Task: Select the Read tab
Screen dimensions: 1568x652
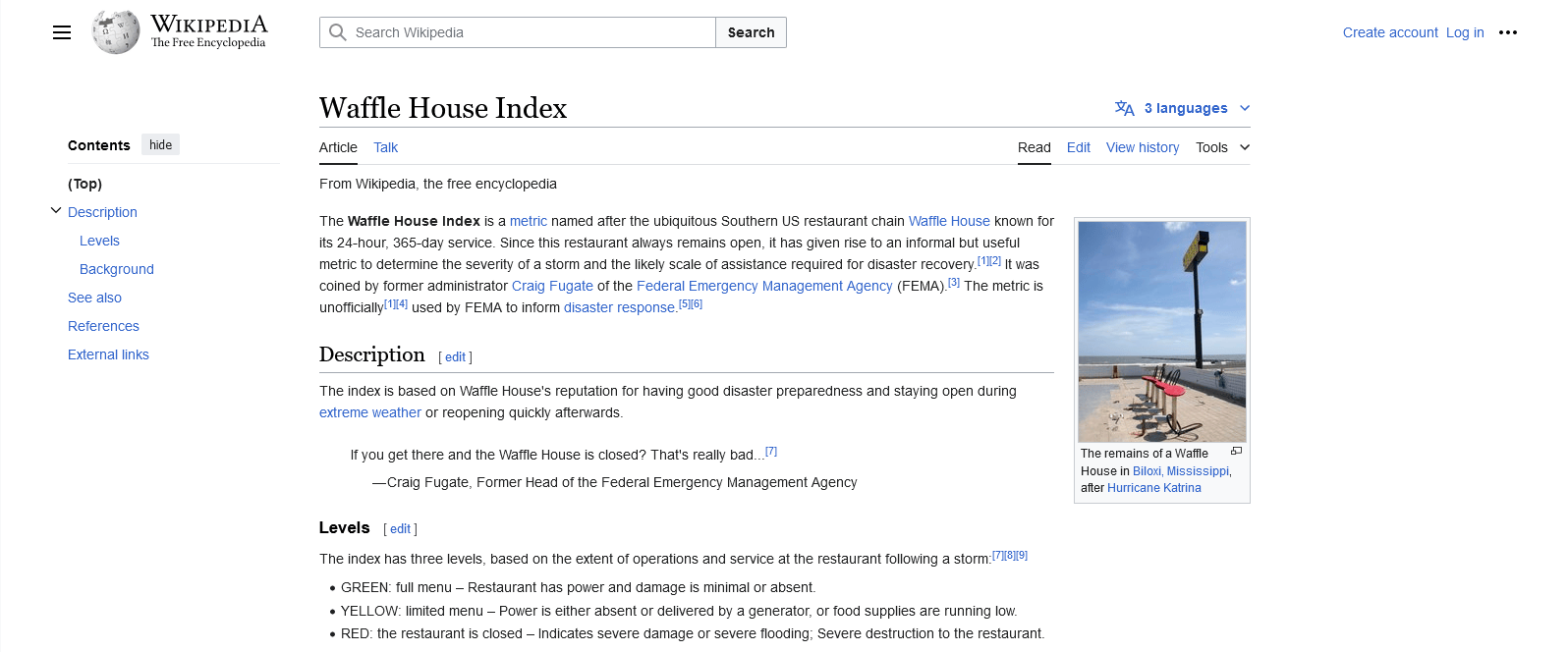Action: (1035, 147)
